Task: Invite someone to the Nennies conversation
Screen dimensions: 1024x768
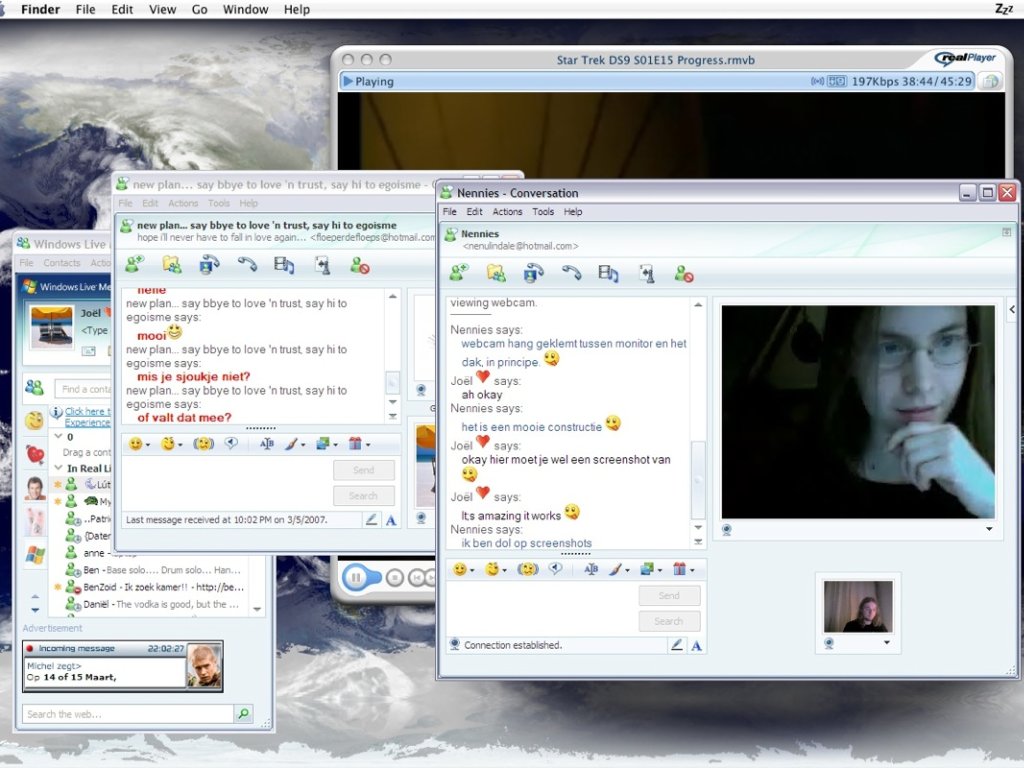Action: [x=458, y=272]
